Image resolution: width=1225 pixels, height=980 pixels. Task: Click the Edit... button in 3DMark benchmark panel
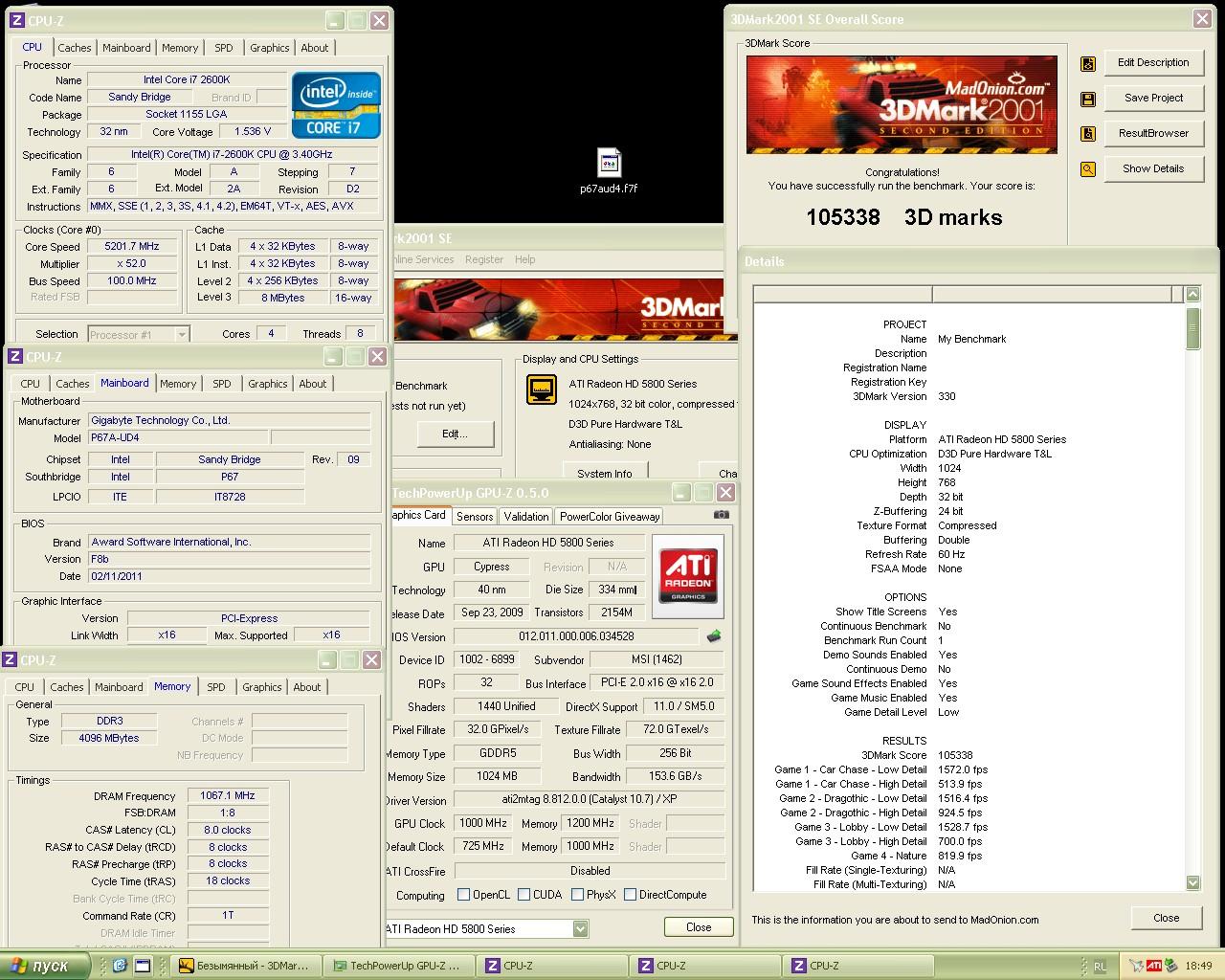pyautogui.click(x=455, y=434)
